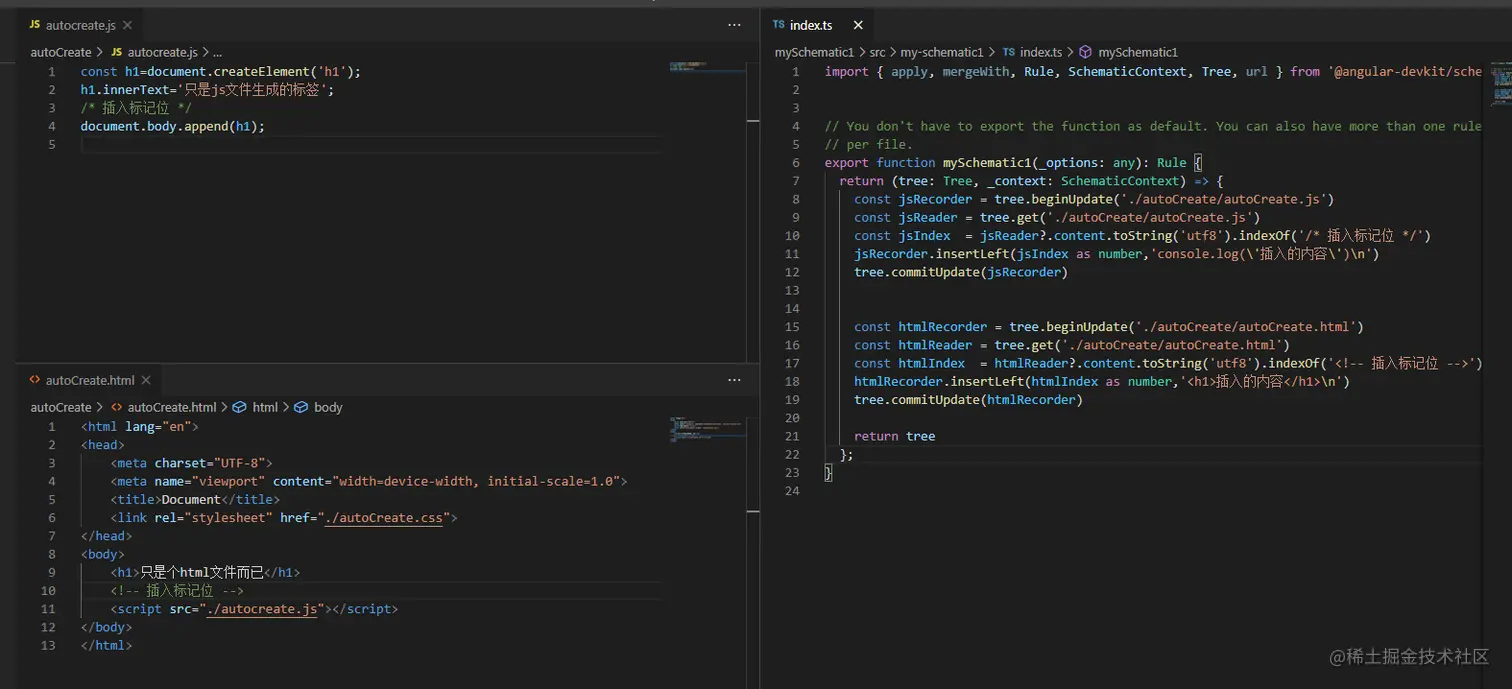Activate the index.ts tab

(x=810, y=25)
